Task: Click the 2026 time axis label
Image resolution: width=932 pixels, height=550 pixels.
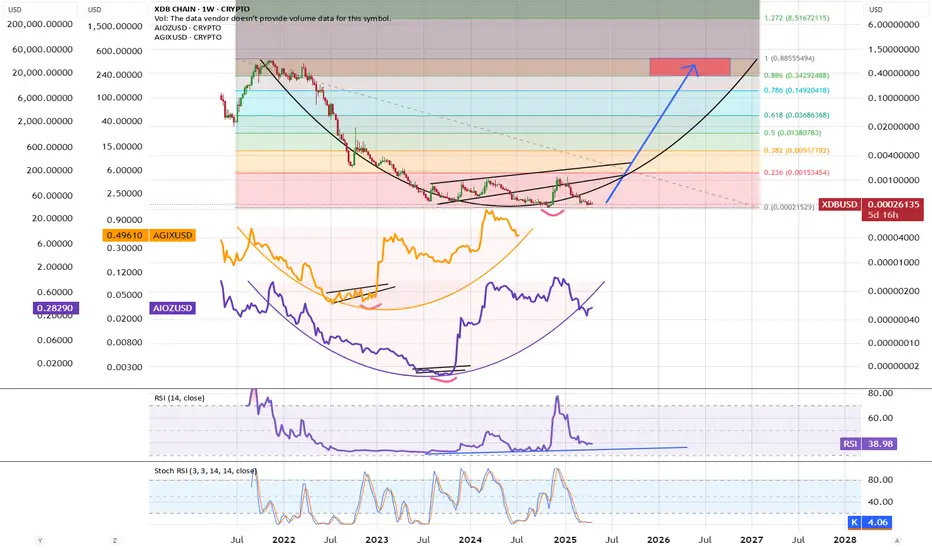Action: [x=658, y=540]
